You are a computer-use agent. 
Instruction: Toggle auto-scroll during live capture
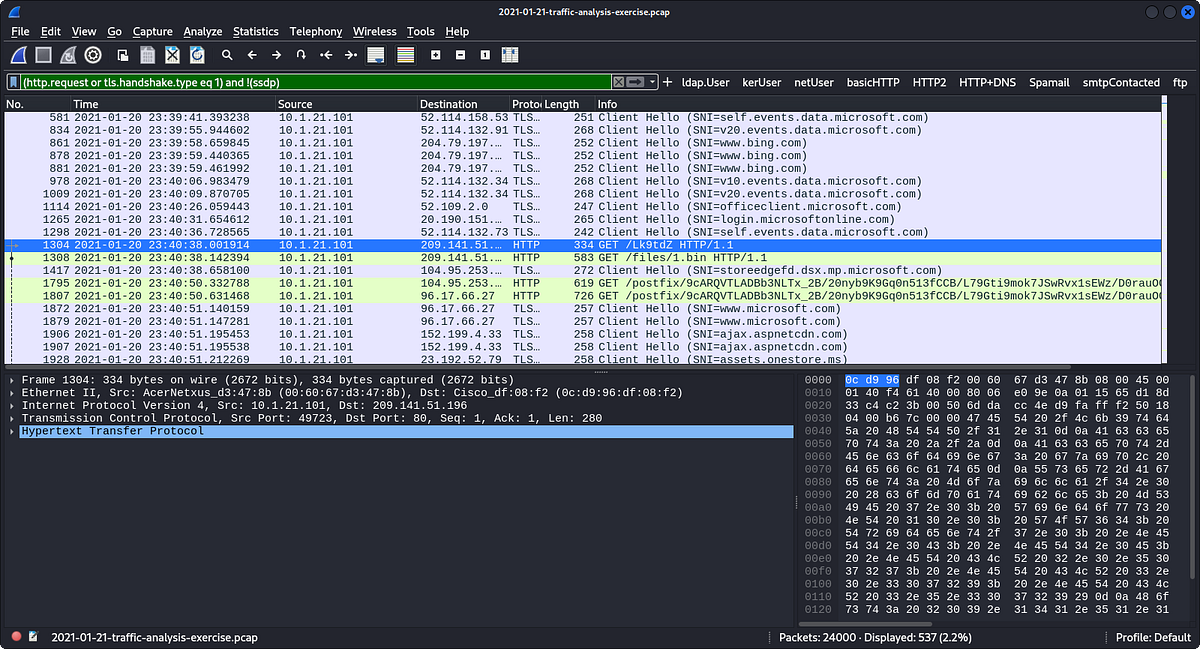click(376, 55)
